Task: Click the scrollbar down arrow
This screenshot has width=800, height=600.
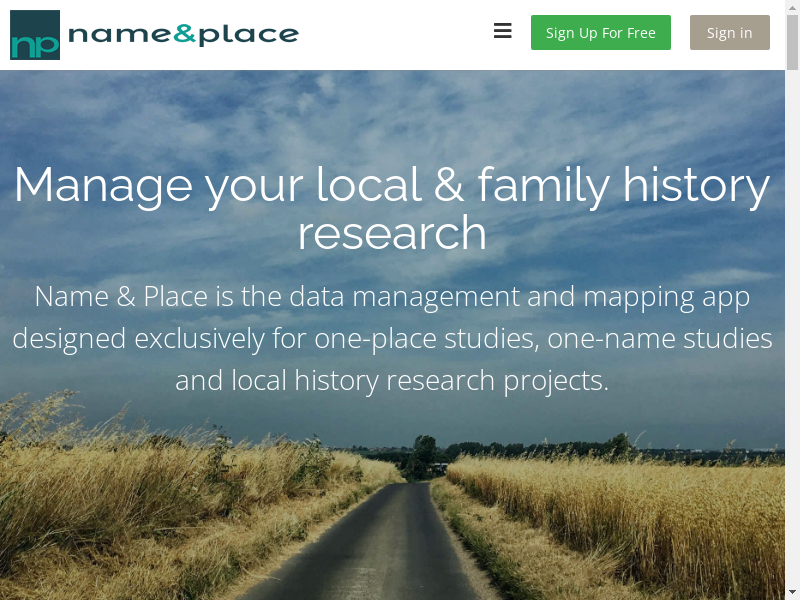Action: [x=792, y=592]
